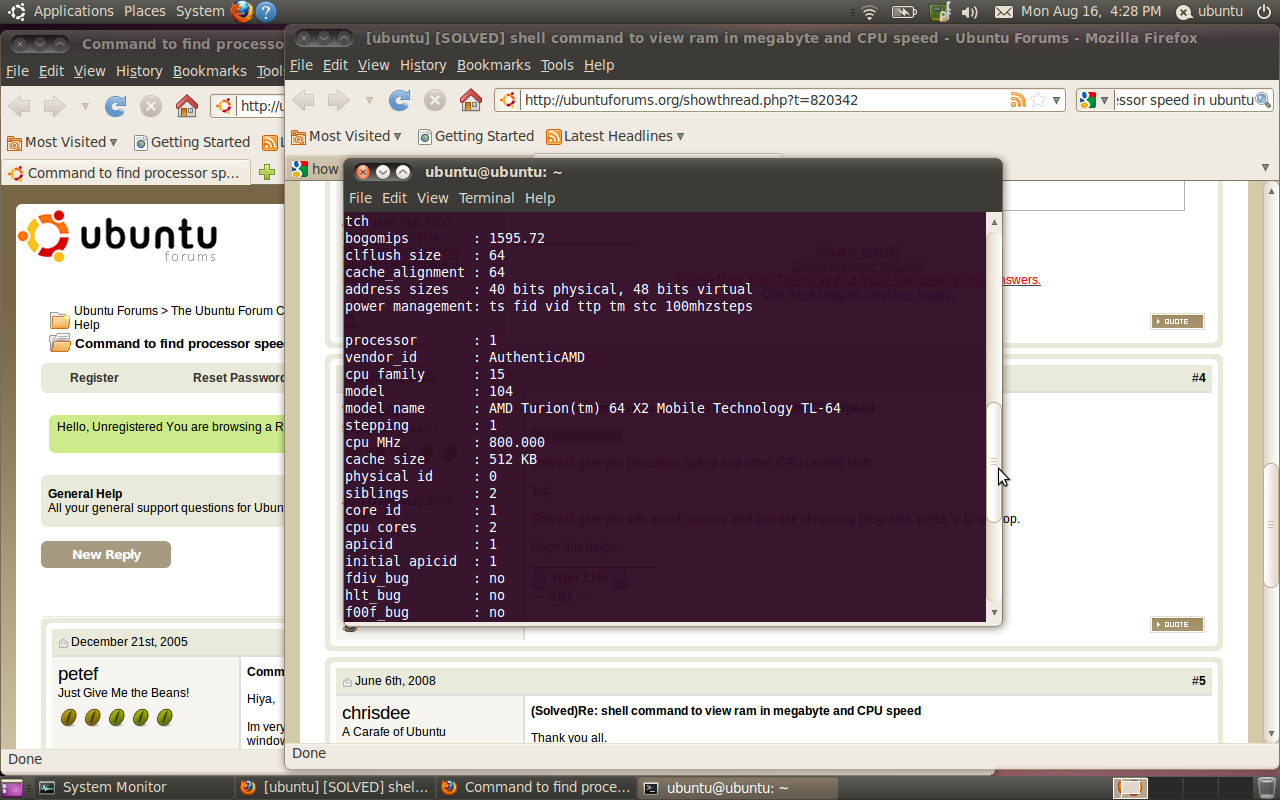Click the terminal vertical scrollbar handle

coord(994,461)
